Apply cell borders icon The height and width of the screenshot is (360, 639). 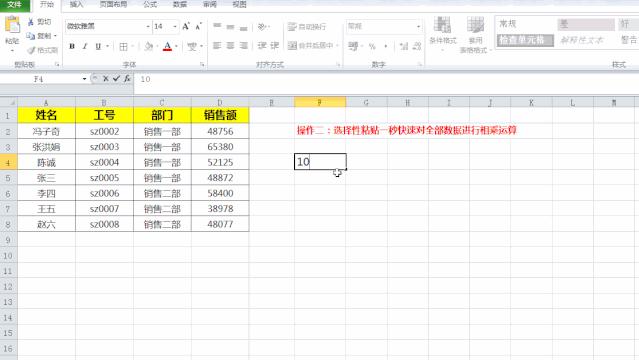click(123, 46)
